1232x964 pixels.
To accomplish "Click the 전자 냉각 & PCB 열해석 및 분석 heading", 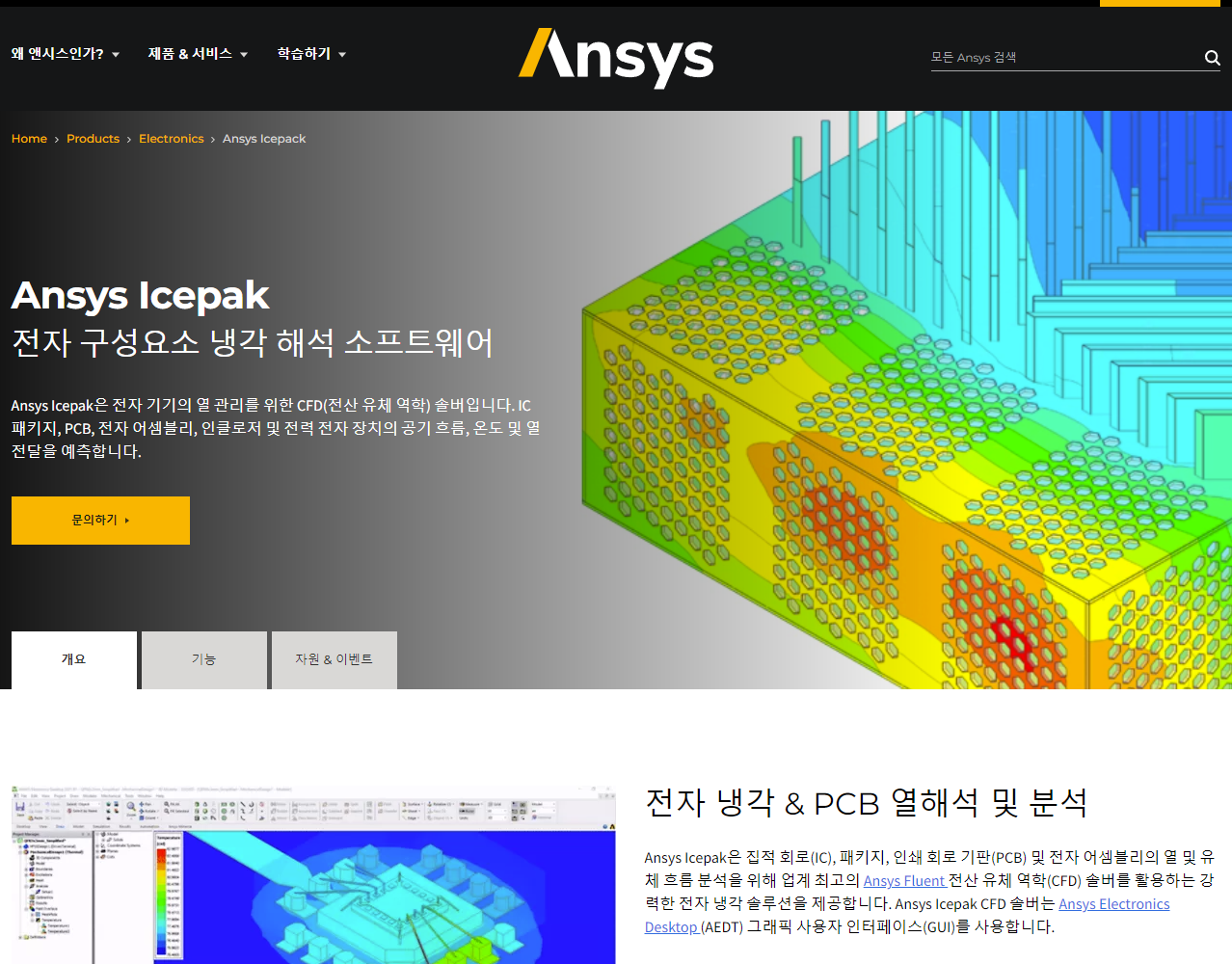I will pyautogui.click(x=866, y=803).
